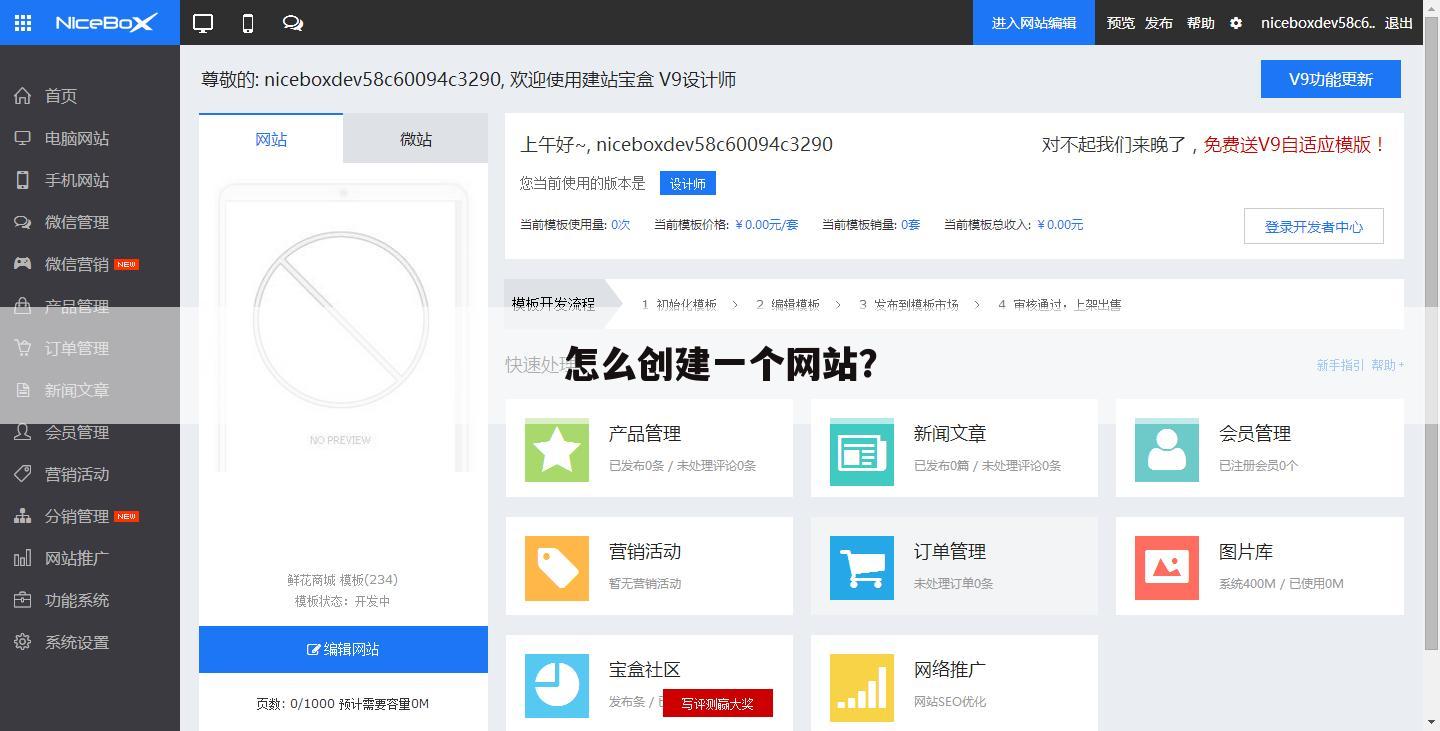Screen dimensions: 1440x731
Task: Click the mobile phone preview icon
Action: 247,22
